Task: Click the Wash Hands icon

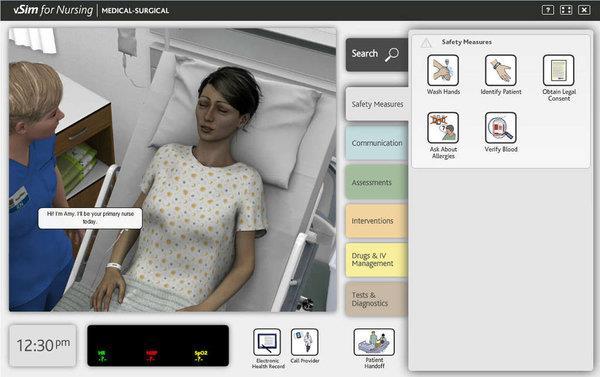Action: coord(443,70)
